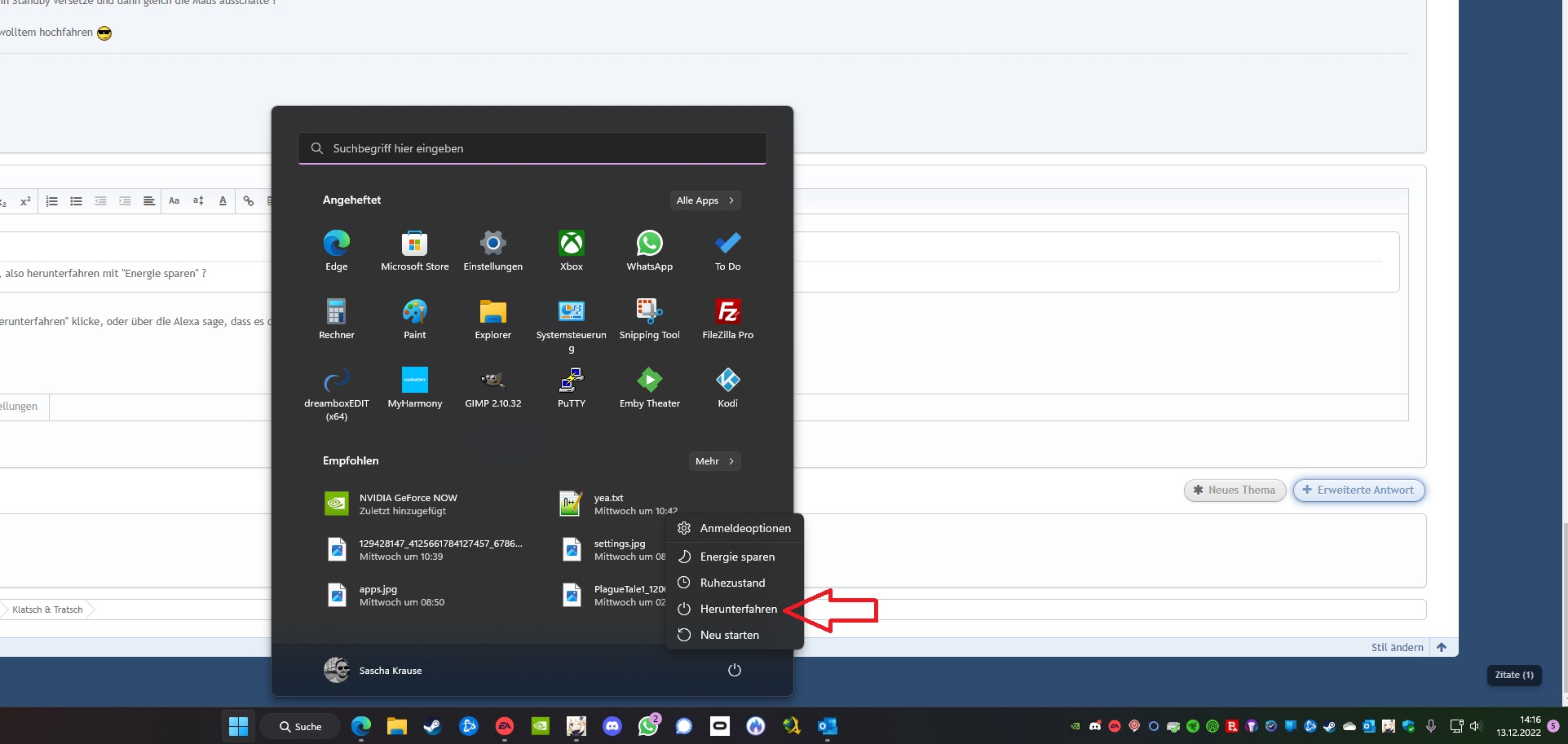
Task: Expand Mehr recommended items
Action: tap(714, 461)
